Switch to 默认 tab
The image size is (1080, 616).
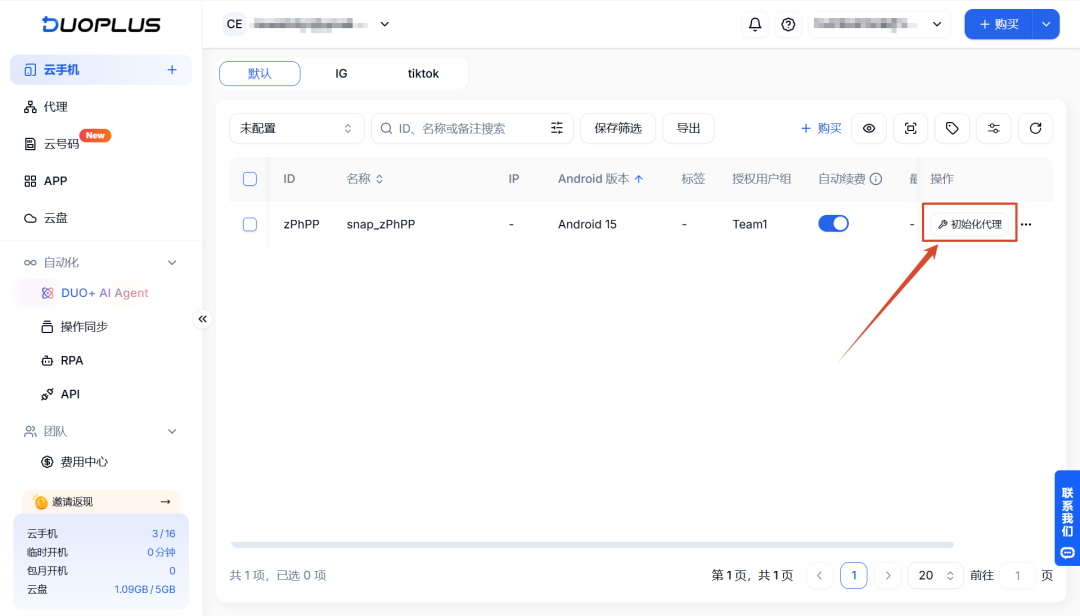260,74
